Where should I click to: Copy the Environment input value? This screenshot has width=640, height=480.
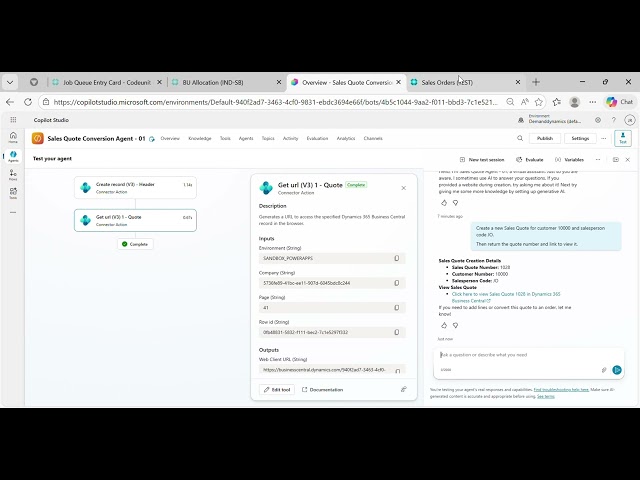396,258
